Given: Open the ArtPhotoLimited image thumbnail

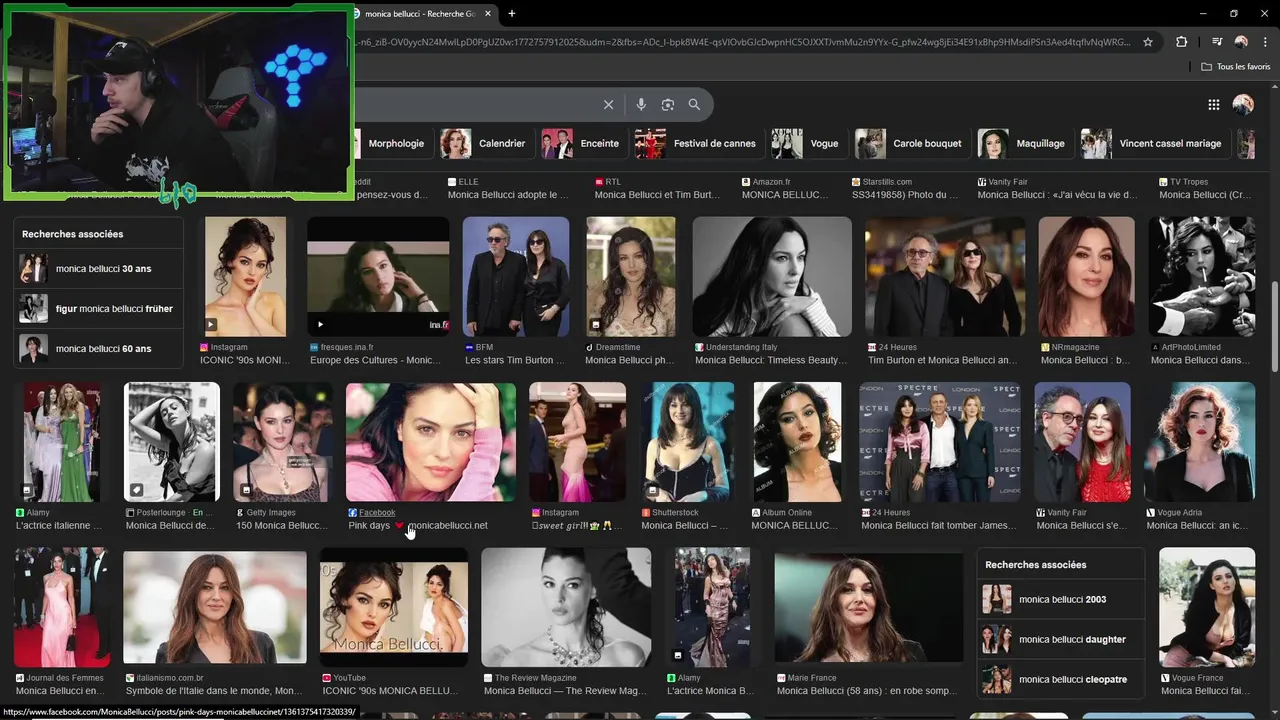Looking at the screenshot, I should (1202, 276).
